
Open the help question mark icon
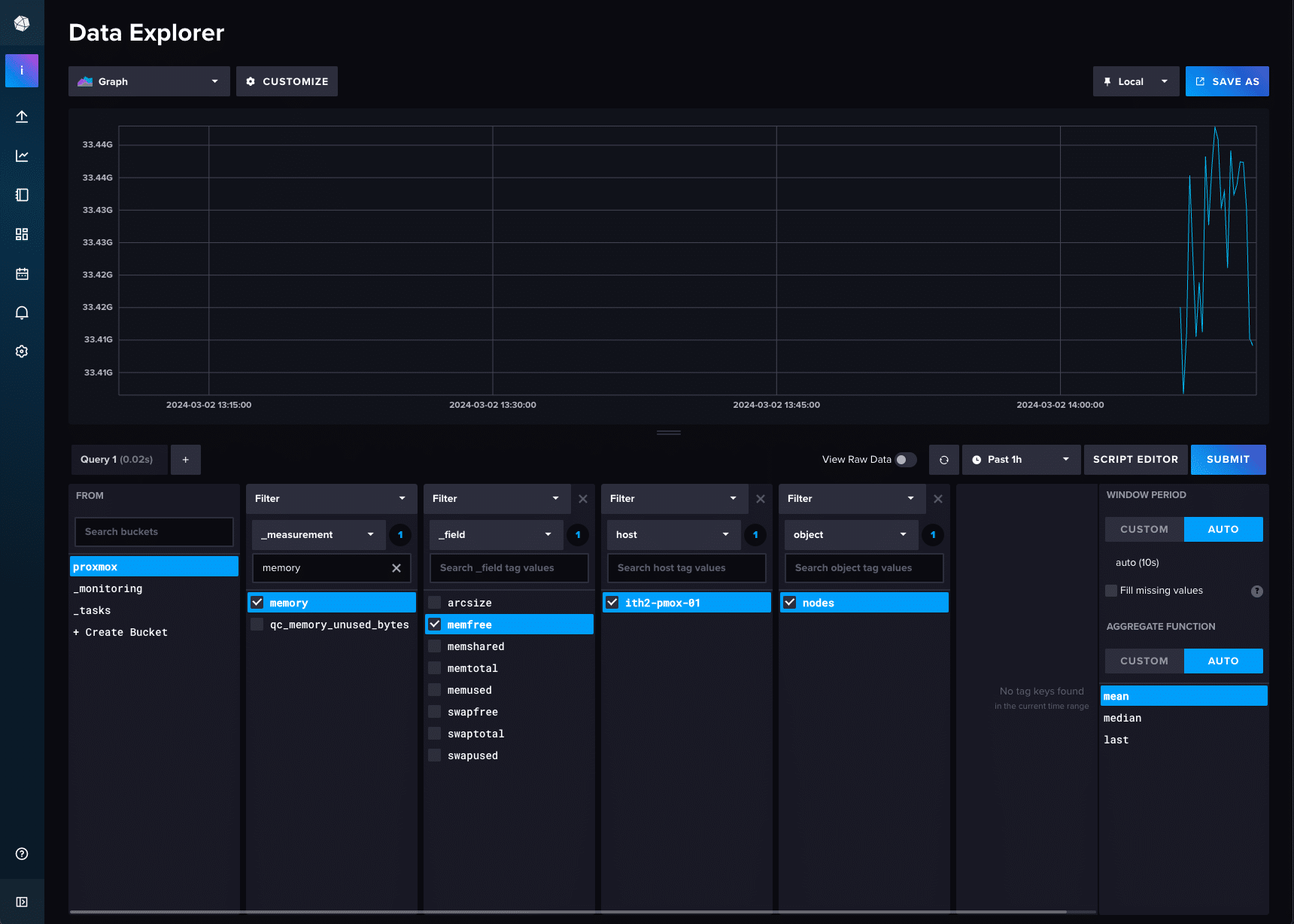coord(22,853)
